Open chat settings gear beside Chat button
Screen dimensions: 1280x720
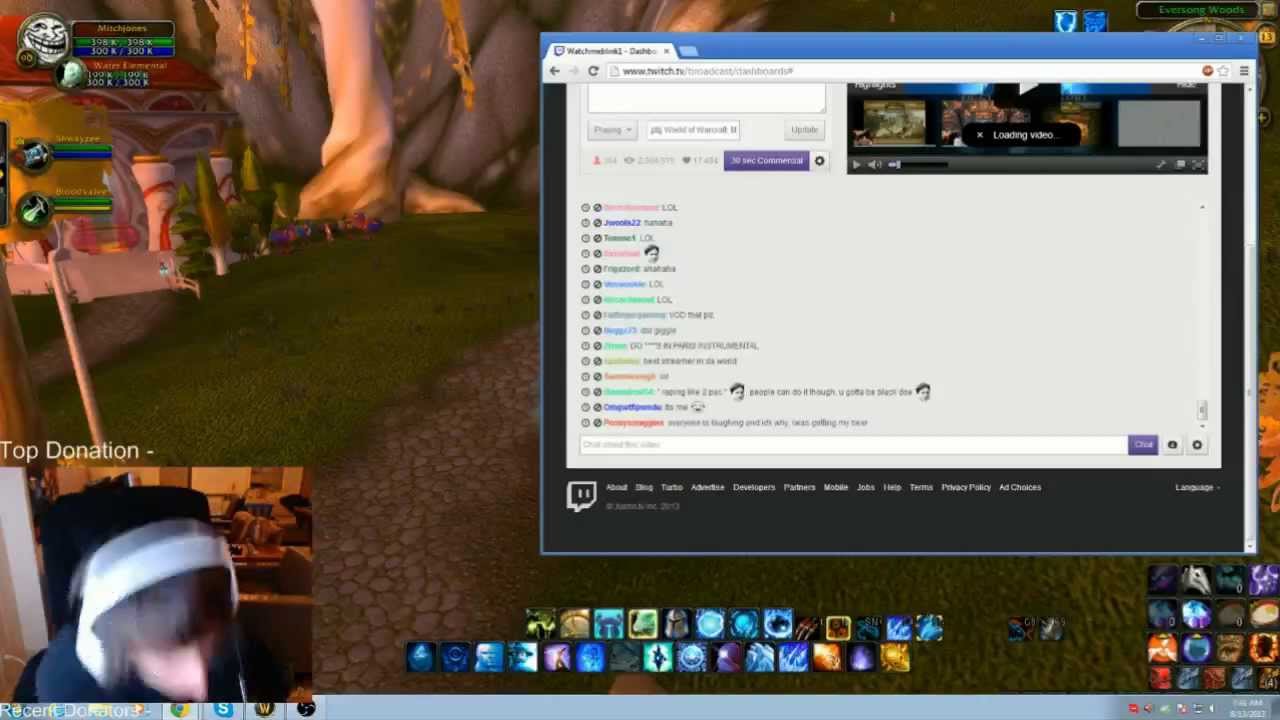[x=1197, y=445]
